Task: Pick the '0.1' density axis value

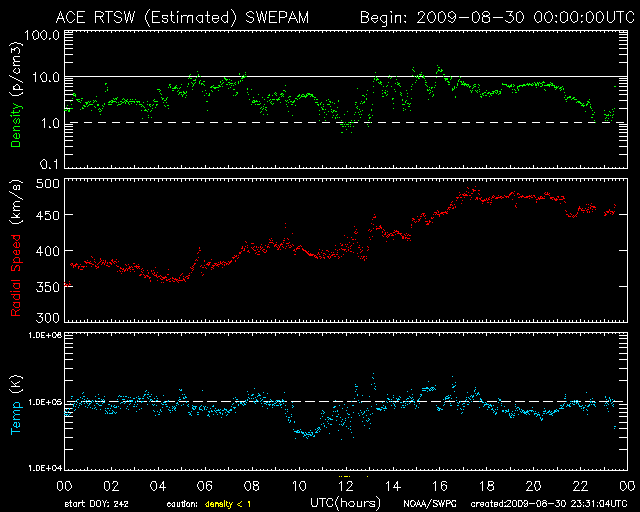Action: pyautogui.click(x=50, y=164)
